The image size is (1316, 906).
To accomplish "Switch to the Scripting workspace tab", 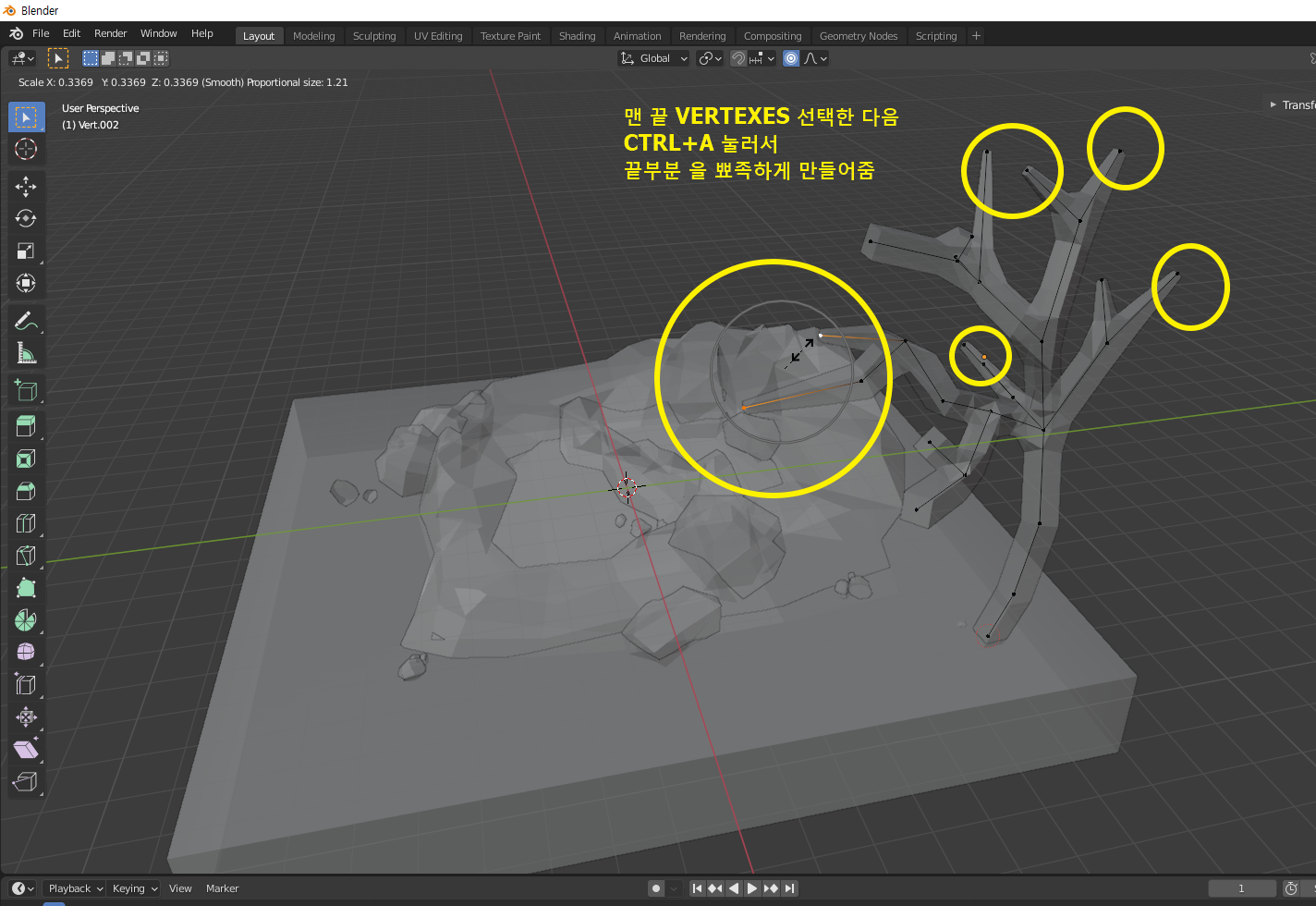I will [936, 36].
